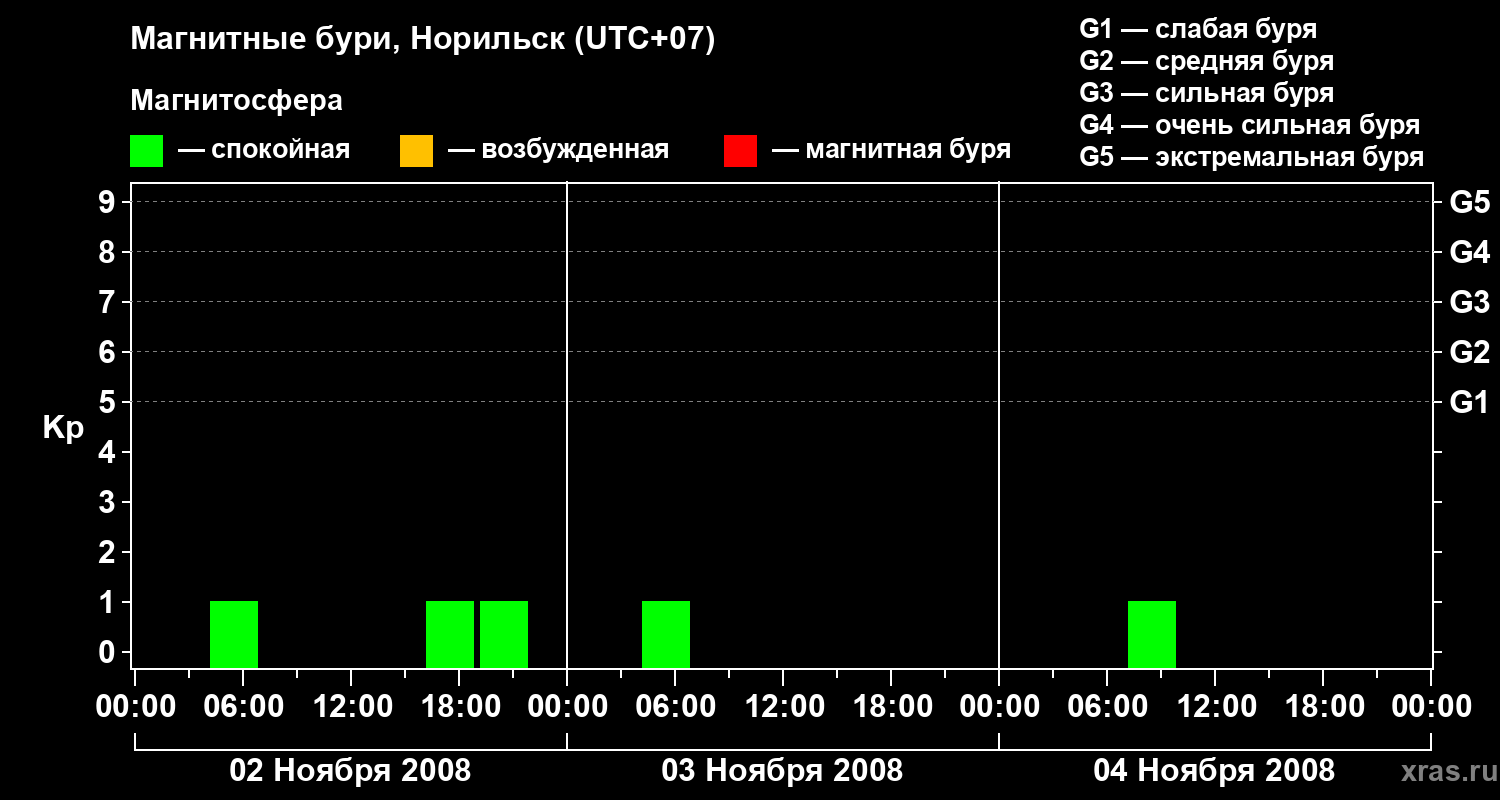Image resolution: width=1500 pixels, height=800 pixels.
Task: Click 'G5 — экстремальная буря' legend line
Action: click(x=1252, y=157)
